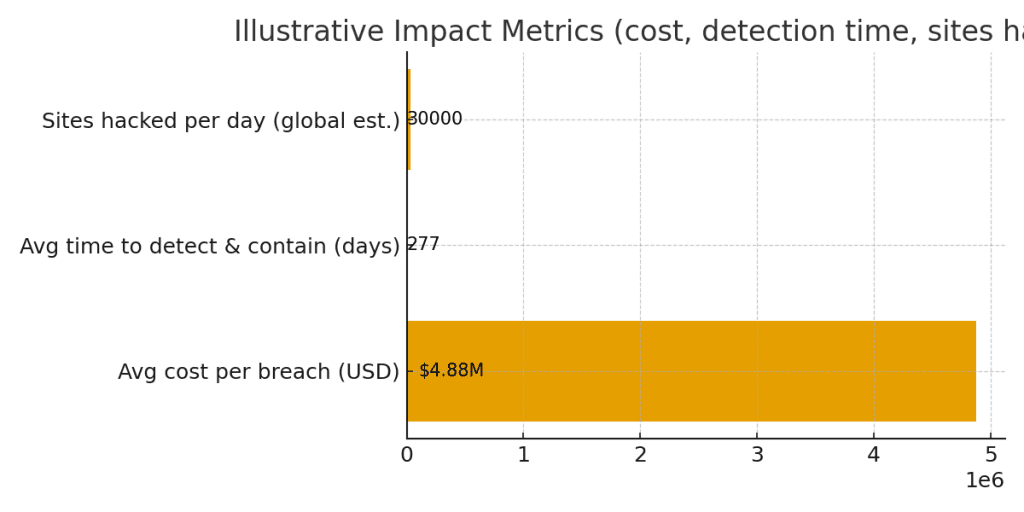Select the thin orange sites-hacked bar

(x=408, y=119)
